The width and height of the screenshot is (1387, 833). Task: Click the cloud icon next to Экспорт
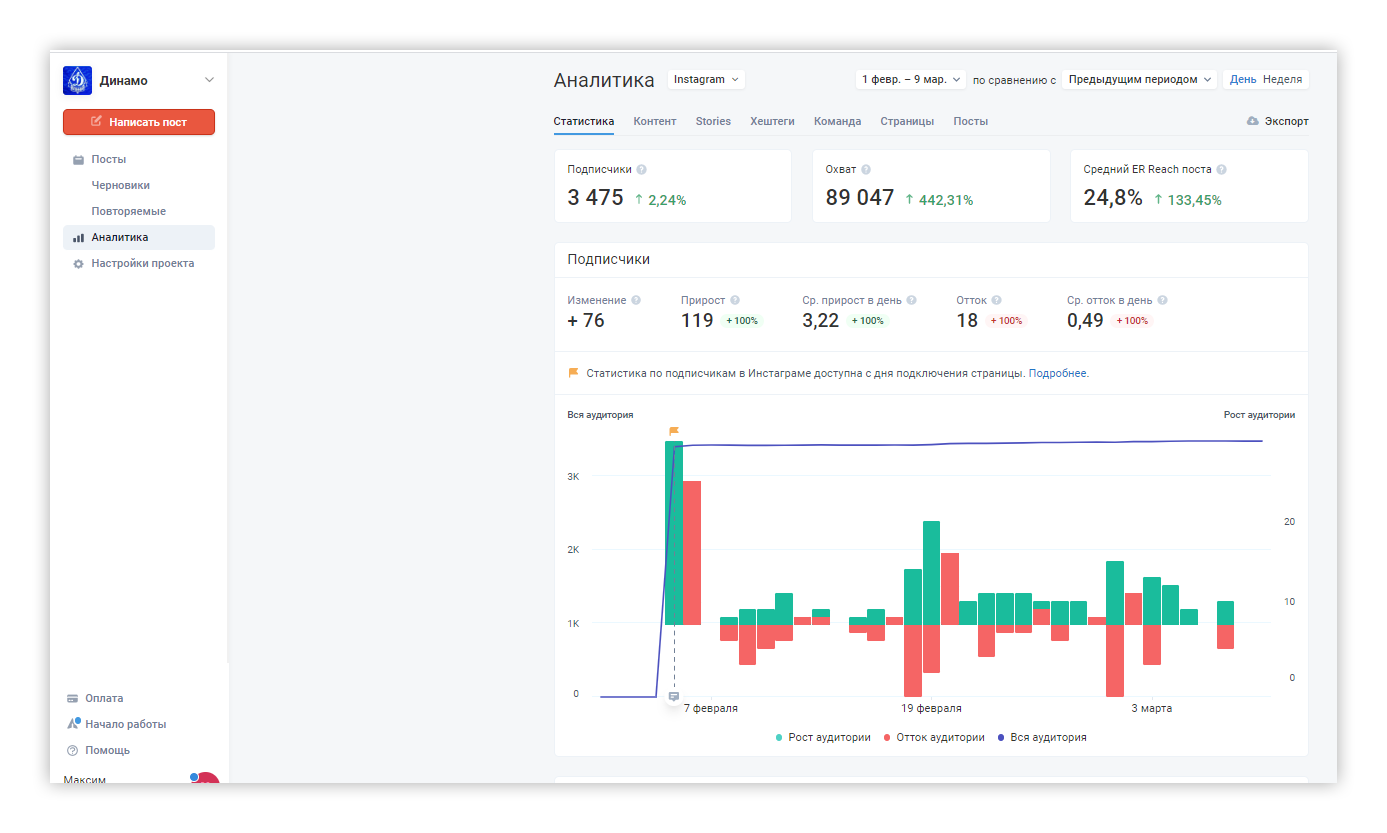[1253, 121]
